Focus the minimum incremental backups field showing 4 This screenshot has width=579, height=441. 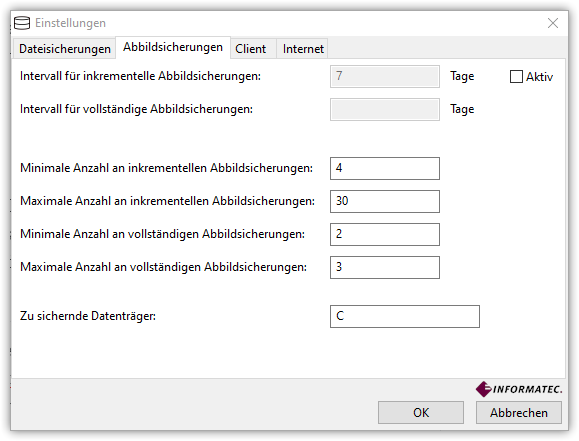pyautogui.click(x=385, y=168)
